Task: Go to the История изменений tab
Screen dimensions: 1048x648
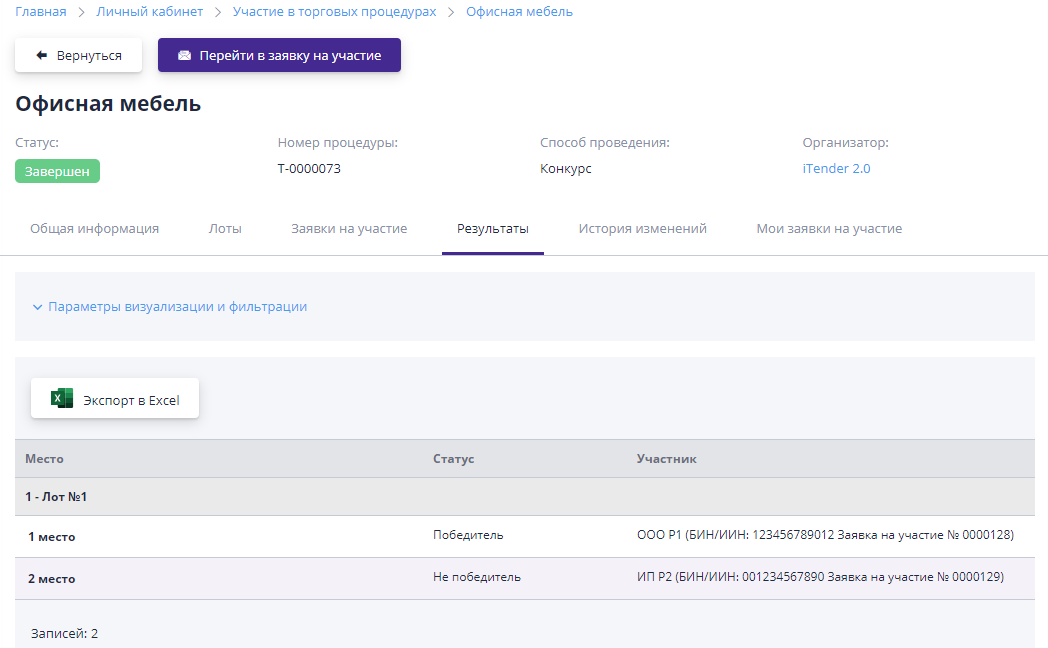Action: tap(642, 229)
